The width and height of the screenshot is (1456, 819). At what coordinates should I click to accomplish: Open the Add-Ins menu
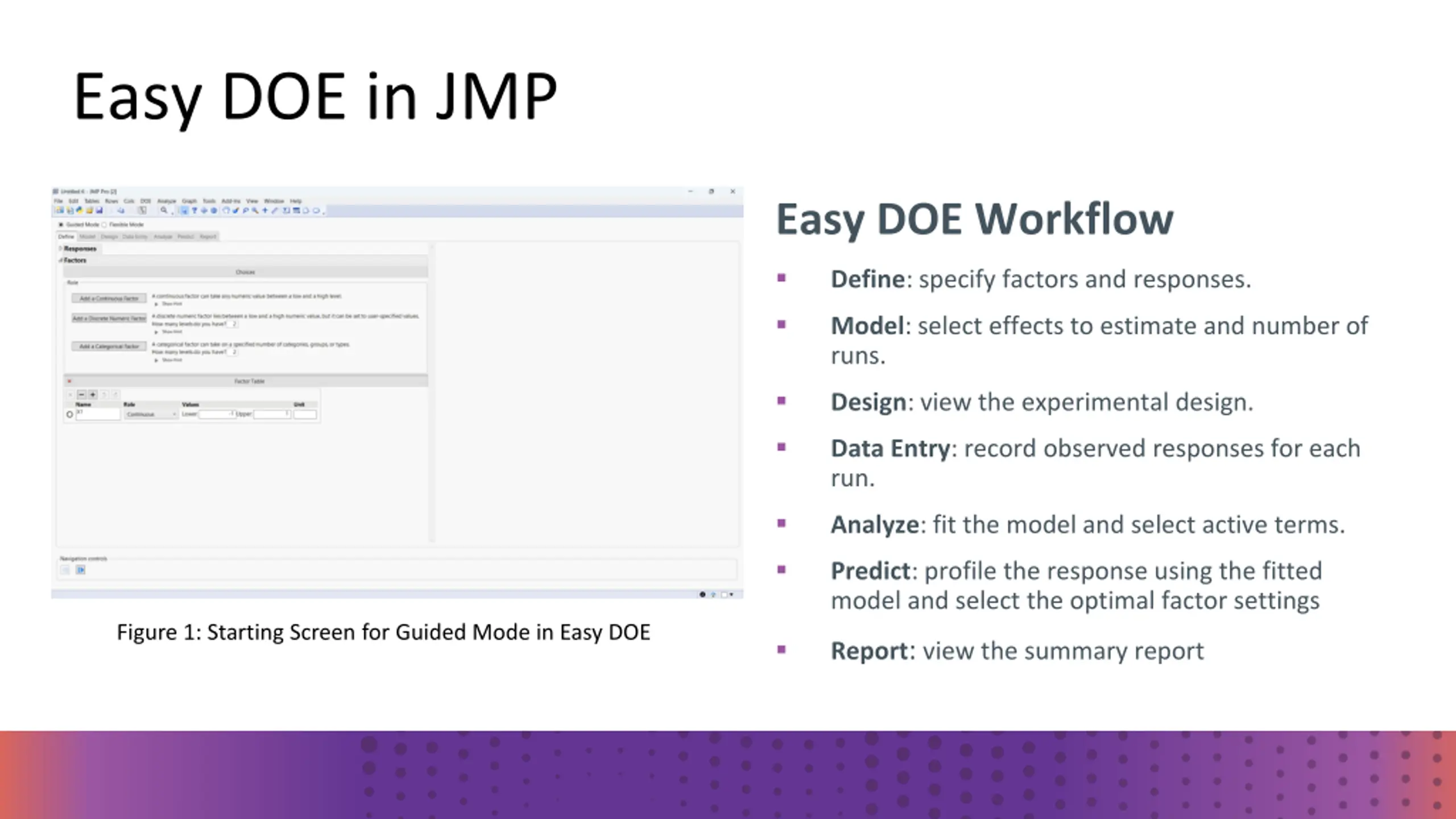[231, 201]
